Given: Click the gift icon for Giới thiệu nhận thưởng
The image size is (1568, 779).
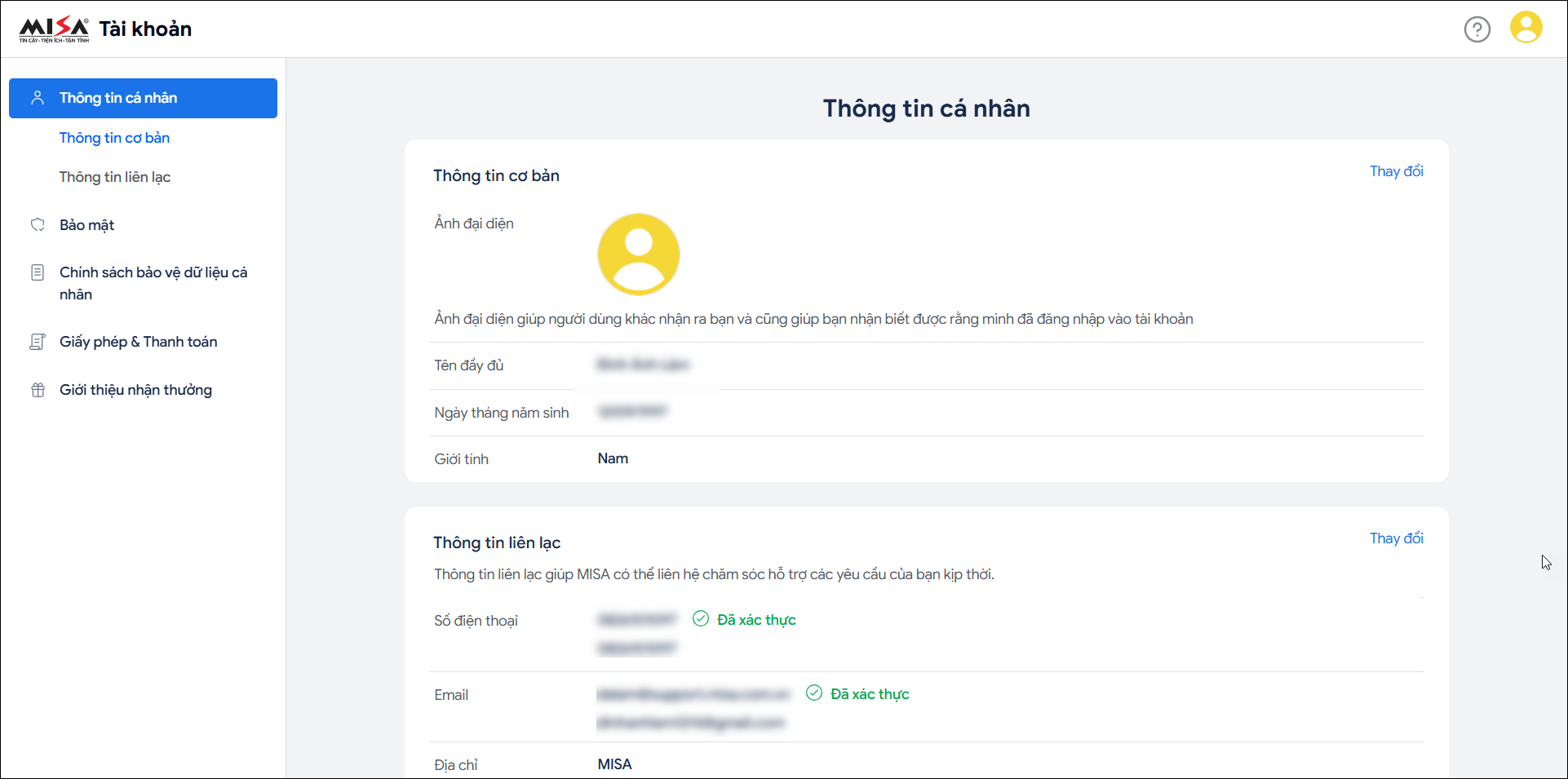Looking at the screenshot, I should tap(38, 390).
